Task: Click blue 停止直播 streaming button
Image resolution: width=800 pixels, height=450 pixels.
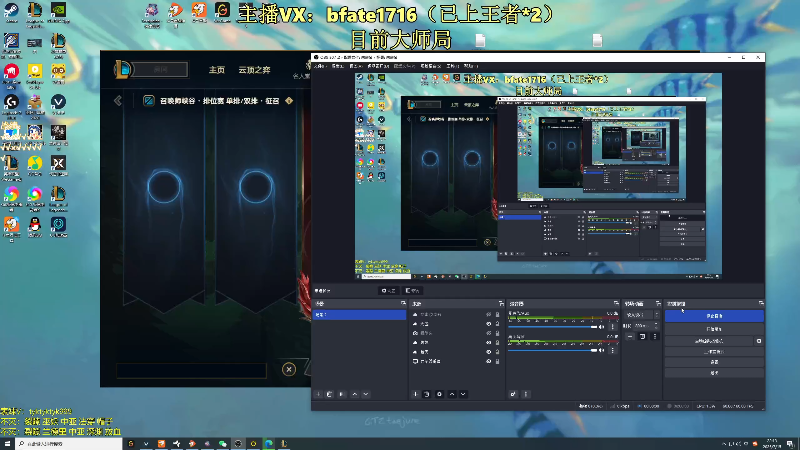Action: pyautogui.click(x=714, y=316)
